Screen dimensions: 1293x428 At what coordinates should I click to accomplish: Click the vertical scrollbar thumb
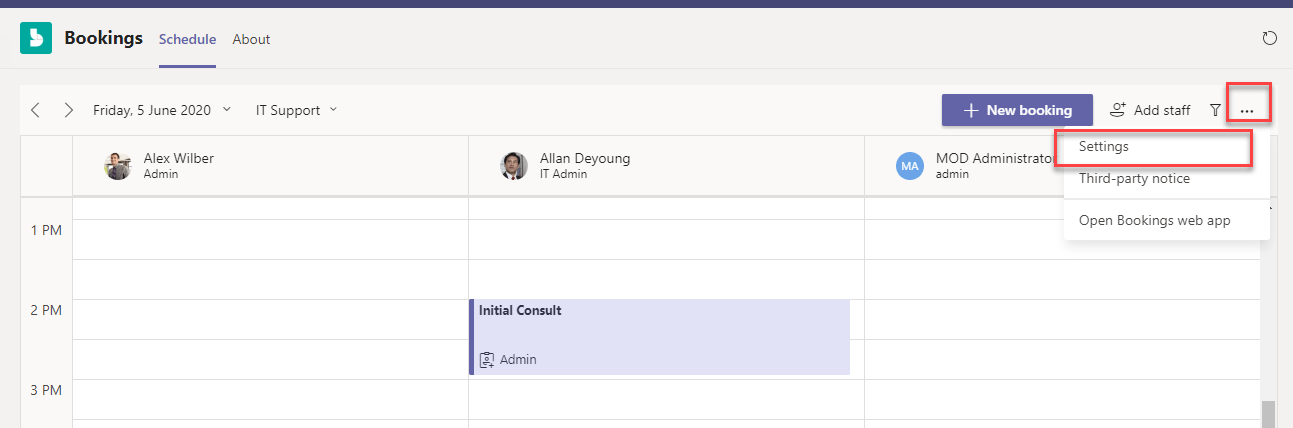pos(1267,414)
